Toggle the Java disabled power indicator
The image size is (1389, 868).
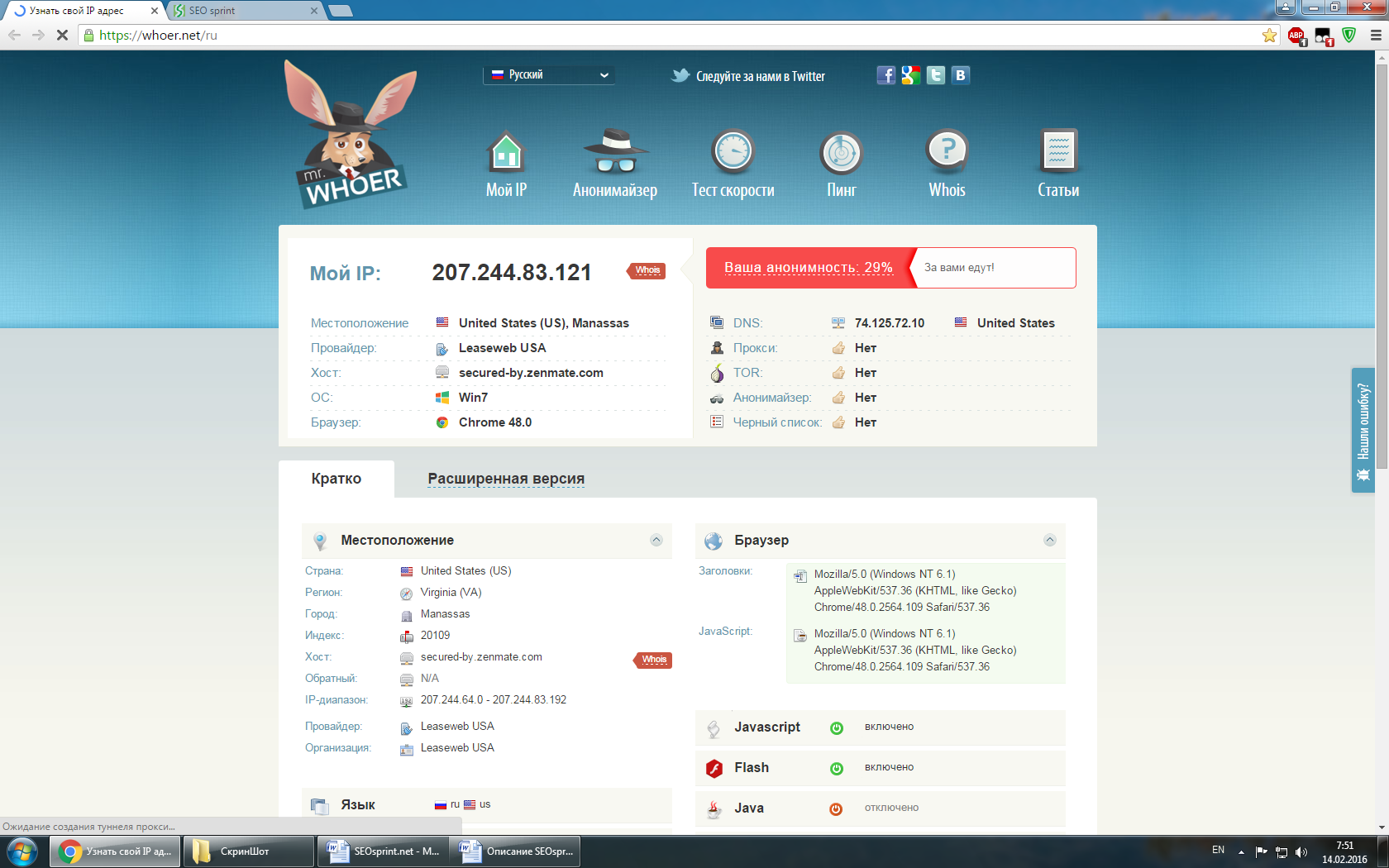coord(836,808)
